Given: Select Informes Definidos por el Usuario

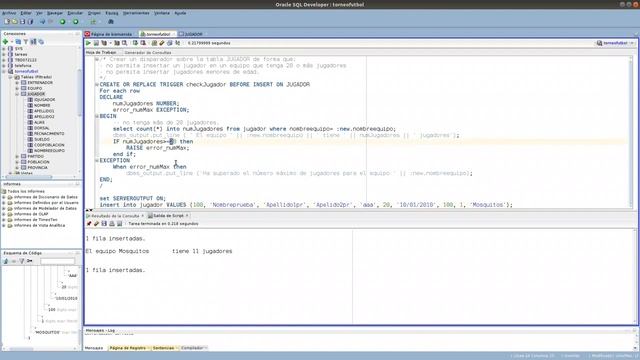Looking at the screenshot, I should point(46,203).
